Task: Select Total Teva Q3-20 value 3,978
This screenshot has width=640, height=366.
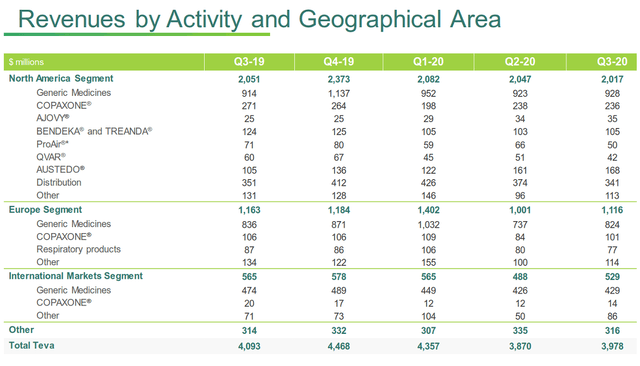Action: coord(612,346)
